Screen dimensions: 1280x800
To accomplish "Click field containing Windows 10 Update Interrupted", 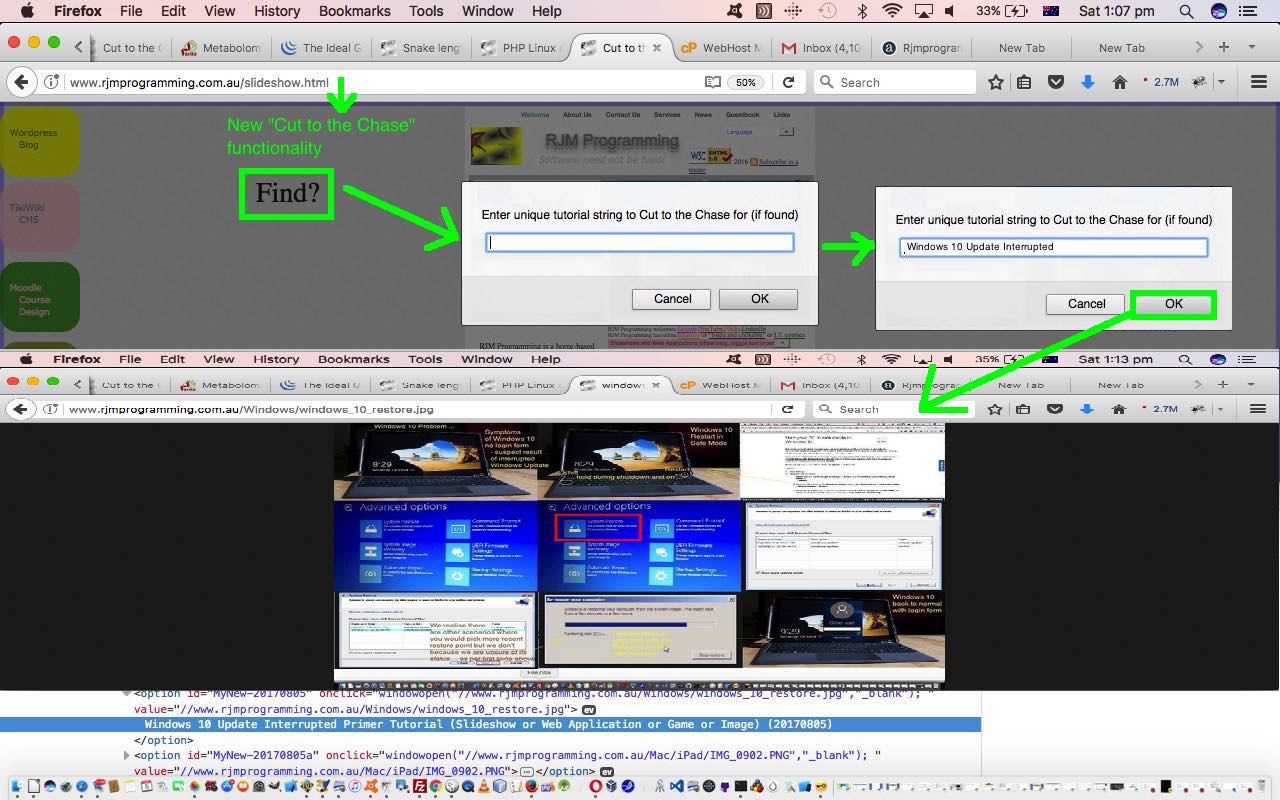I will pos(1053,247).
